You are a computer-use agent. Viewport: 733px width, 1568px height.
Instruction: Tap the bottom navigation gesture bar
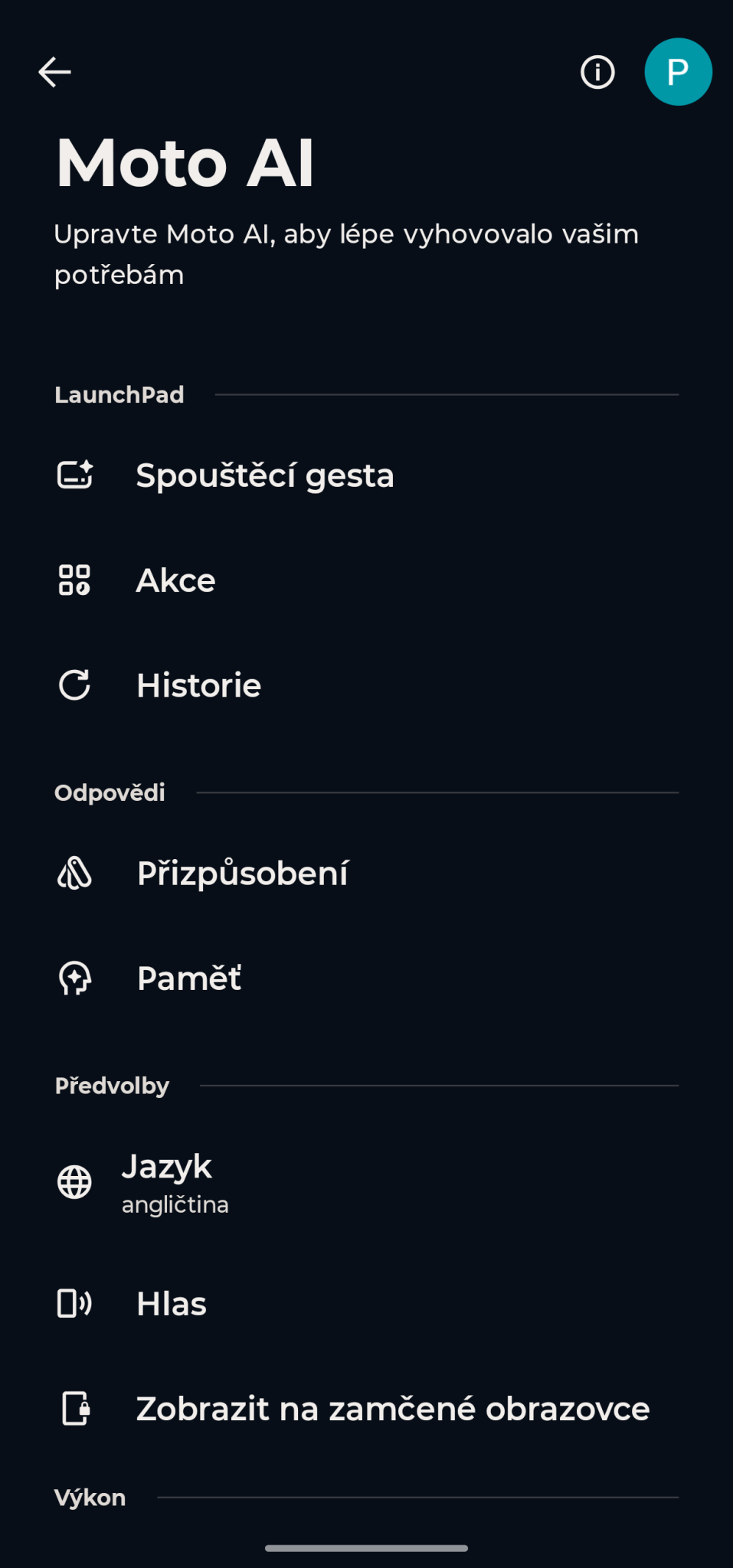(366, 1548)
